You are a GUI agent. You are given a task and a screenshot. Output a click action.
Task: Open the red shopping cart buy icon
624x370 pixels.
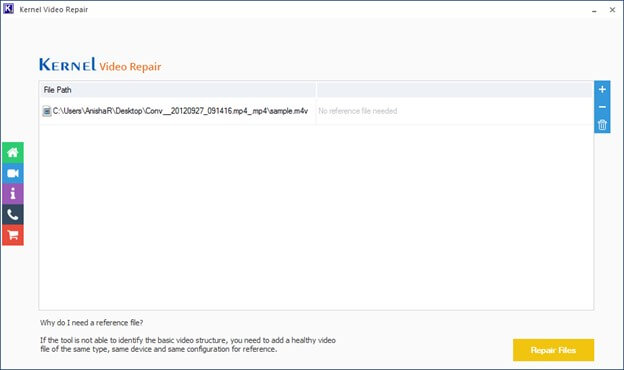(x=13, y=235)
